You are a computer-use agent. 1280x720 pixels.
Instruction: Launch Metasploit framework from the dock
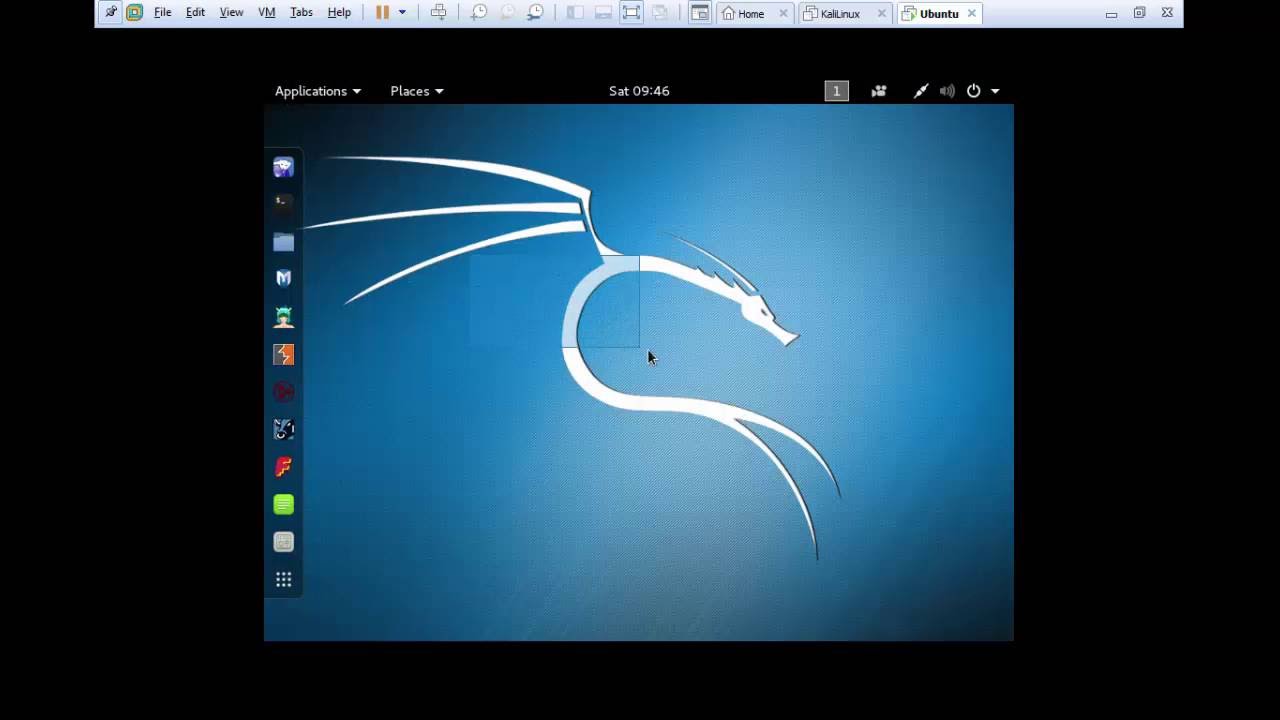284,279
